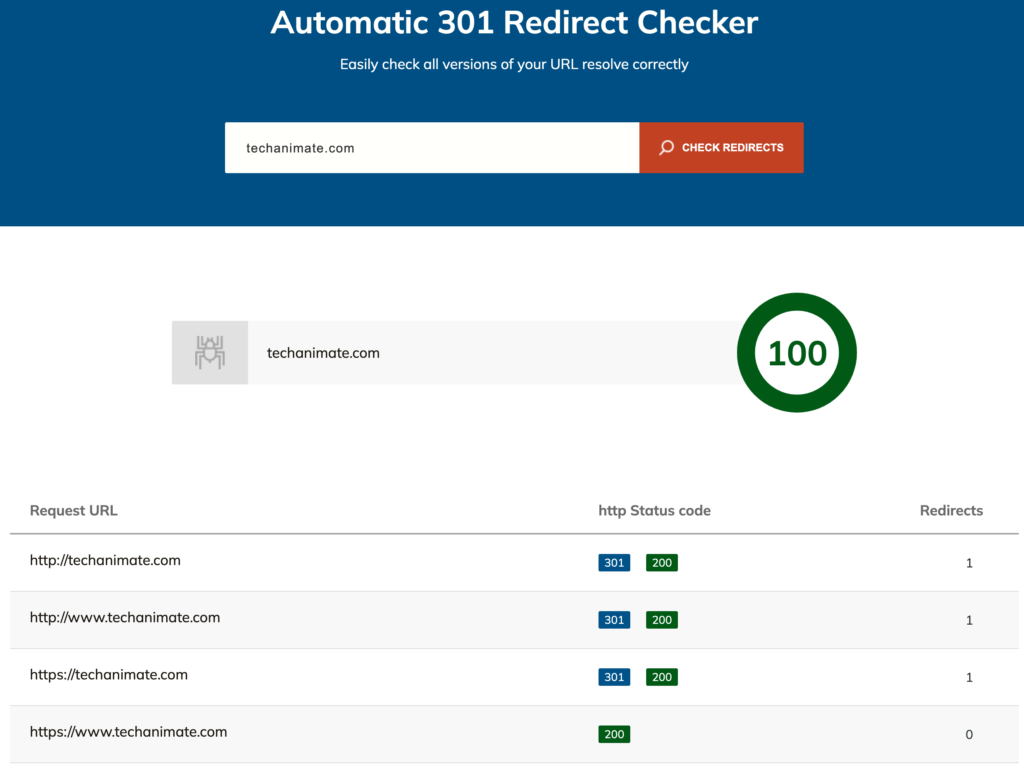Click the magnifier icon in Check Redirects button
The height and width of the screenshot is (768, 1024).
click(667, 148)
